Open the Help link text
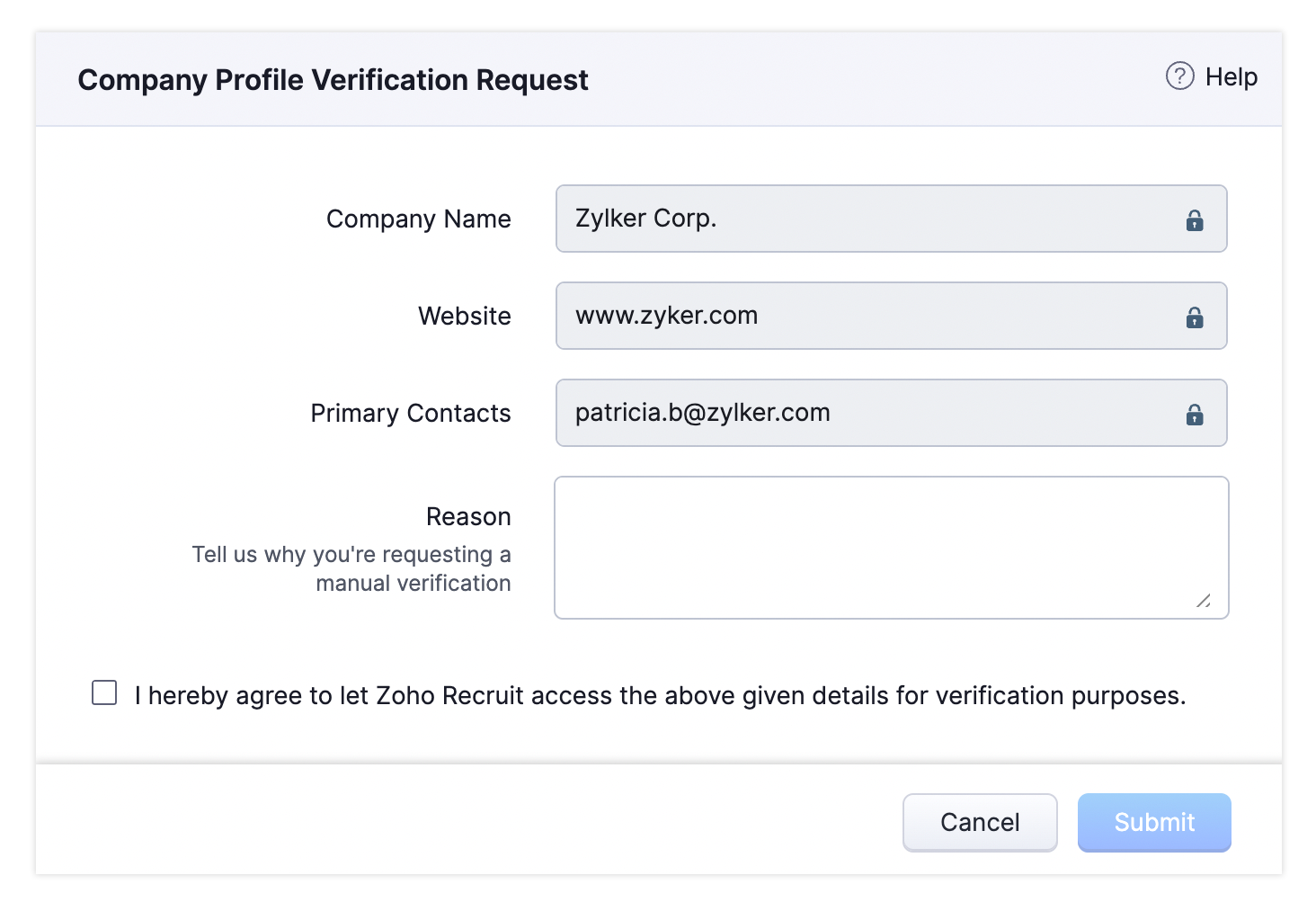 [x=1231, y=77]
